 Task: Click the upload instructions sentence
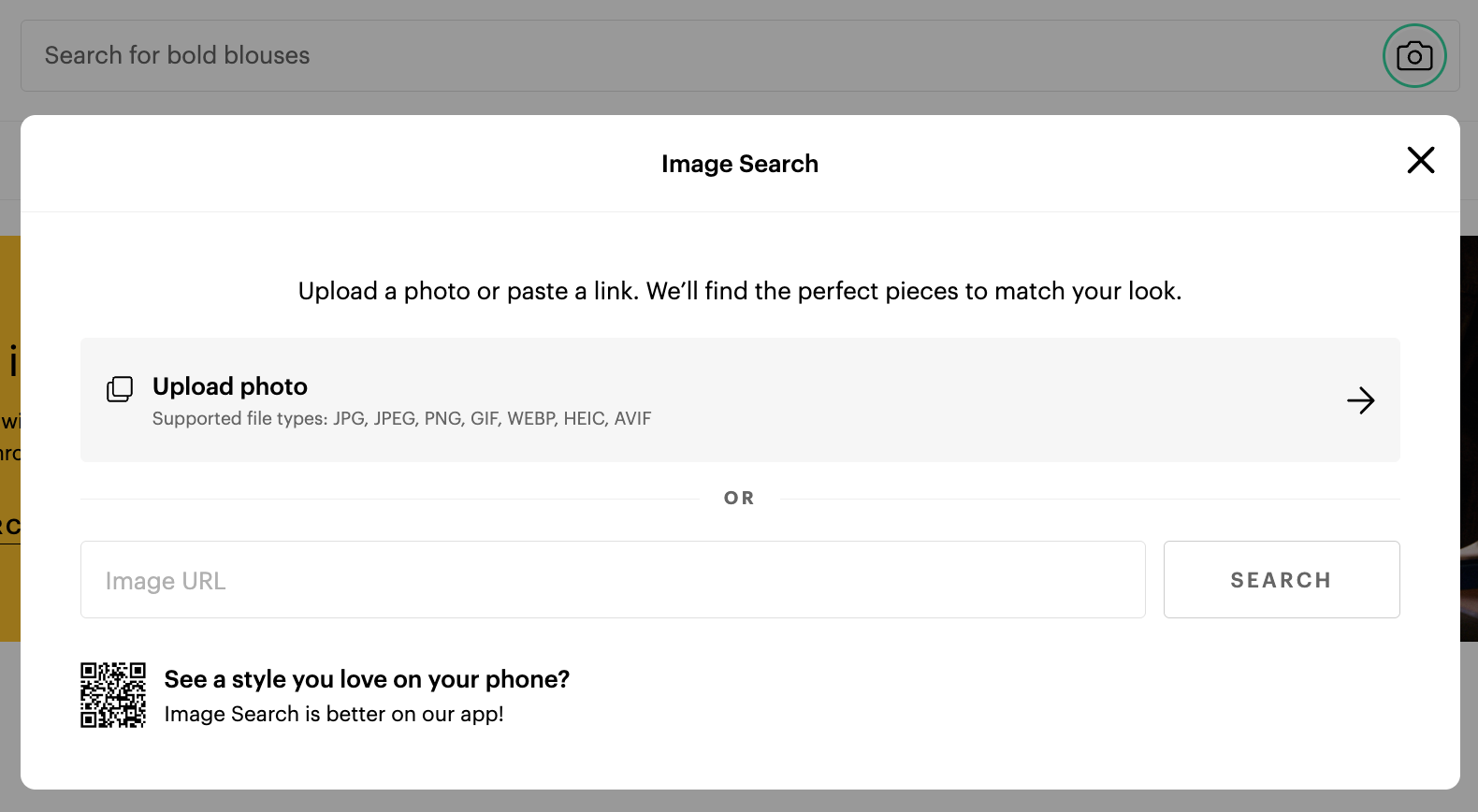[x=739, y=291]
